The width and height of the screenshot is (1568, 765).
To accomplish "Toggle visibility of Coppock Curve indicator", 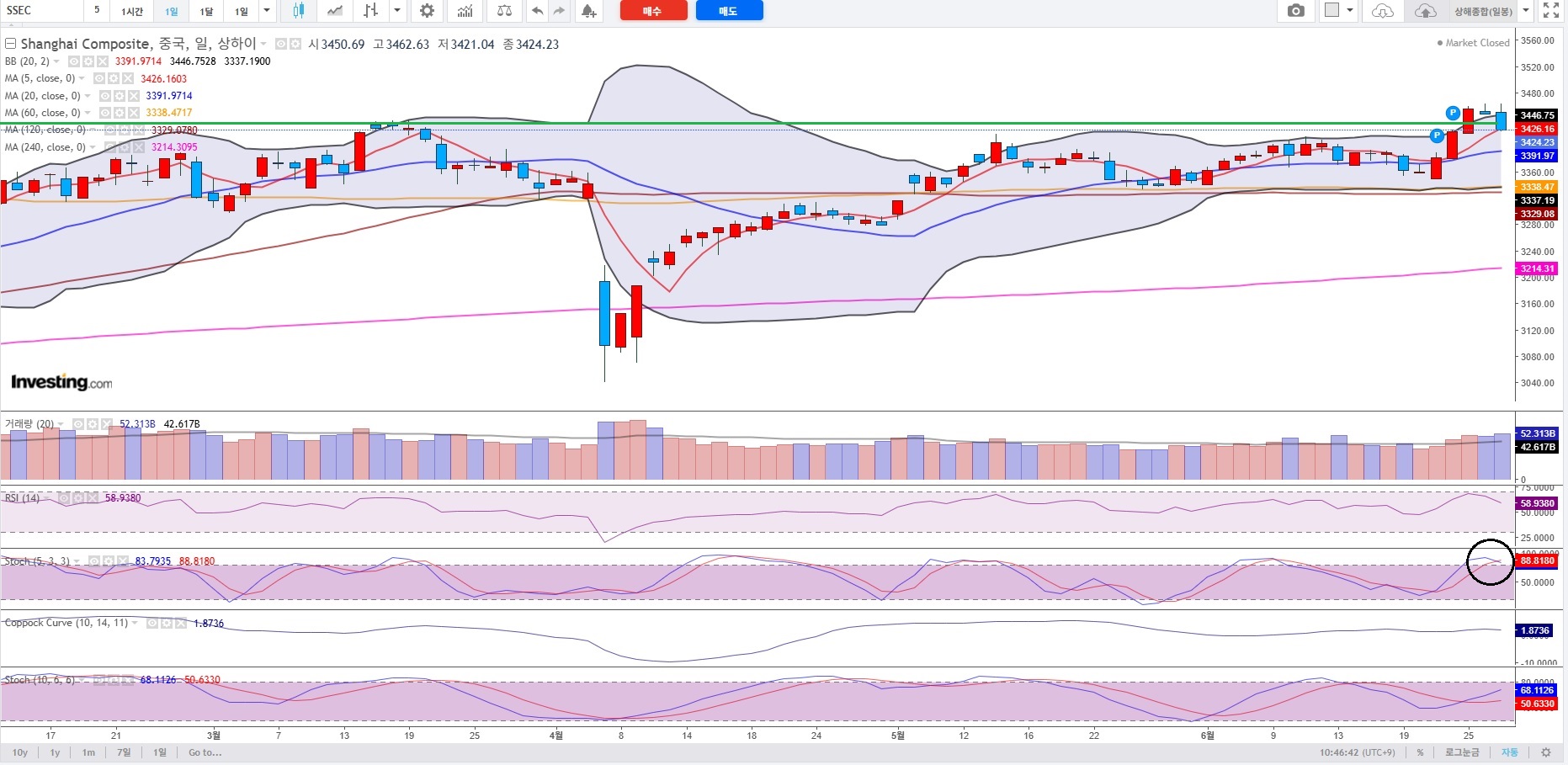I will 152,624.
